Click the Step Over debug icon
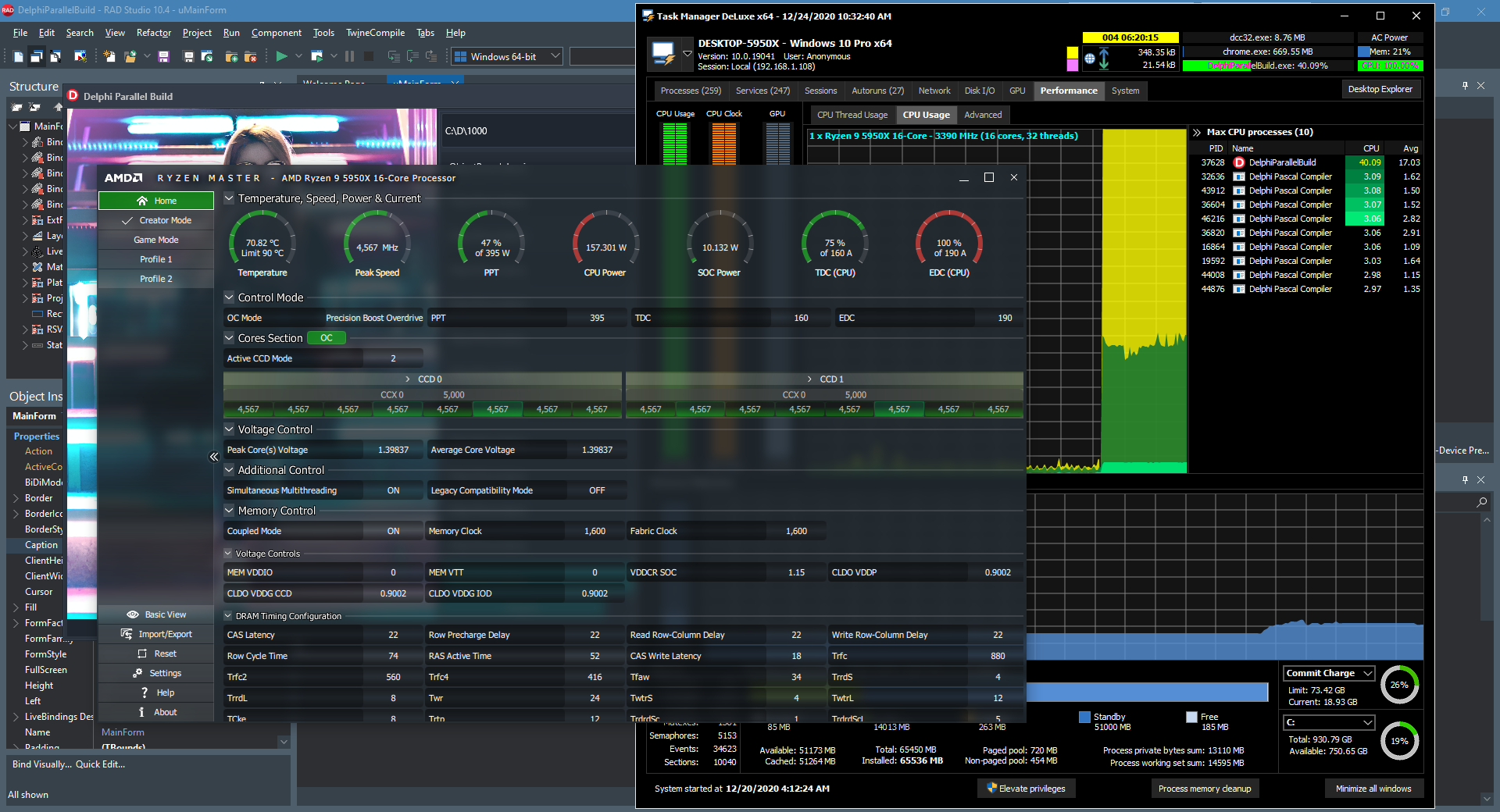This screenshot has width=1500, height=812. 412,56
